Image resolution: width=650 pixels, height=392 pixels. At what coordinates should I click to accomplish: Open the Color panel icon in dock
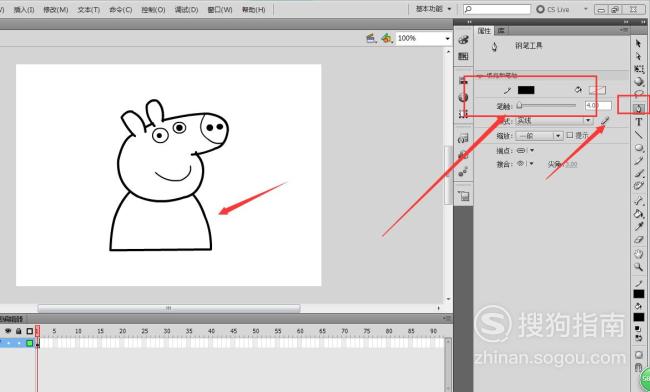click(463, 40)
